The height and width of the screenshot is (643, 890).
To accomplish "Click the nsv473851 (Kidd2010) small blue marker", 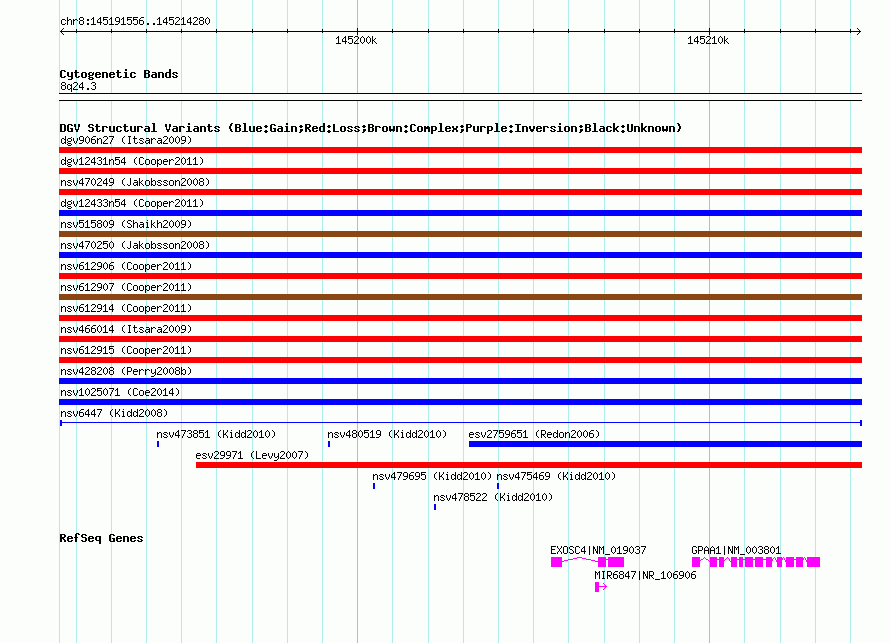I will (x=158, y=444).
